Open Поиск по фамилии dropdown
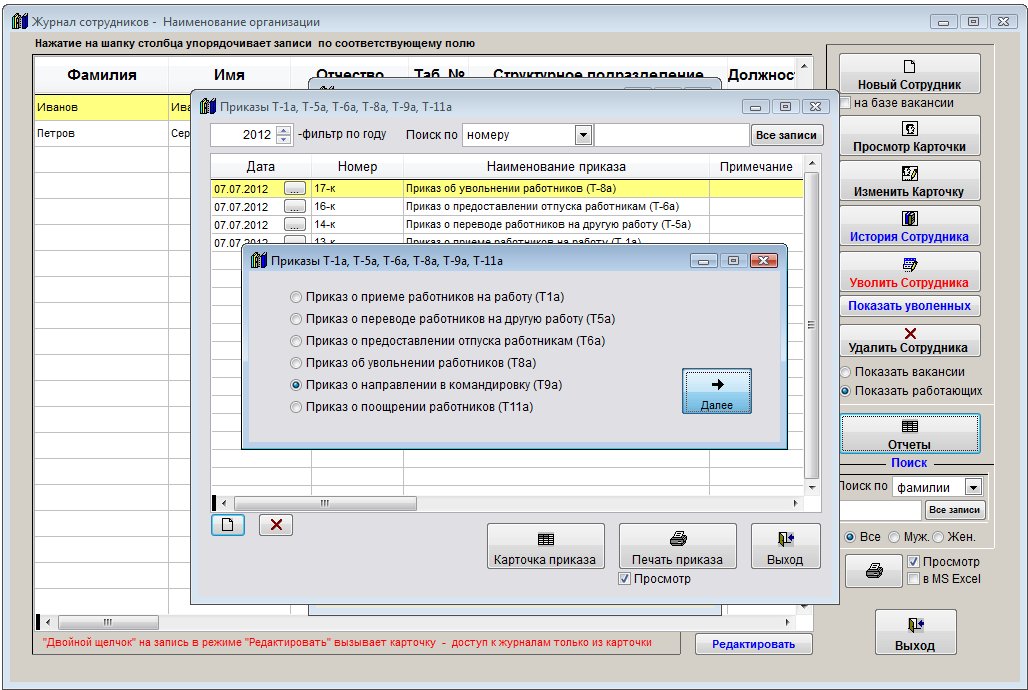Image resolution: width=1028 pixels, height=690 pixels. click(974, 487)
